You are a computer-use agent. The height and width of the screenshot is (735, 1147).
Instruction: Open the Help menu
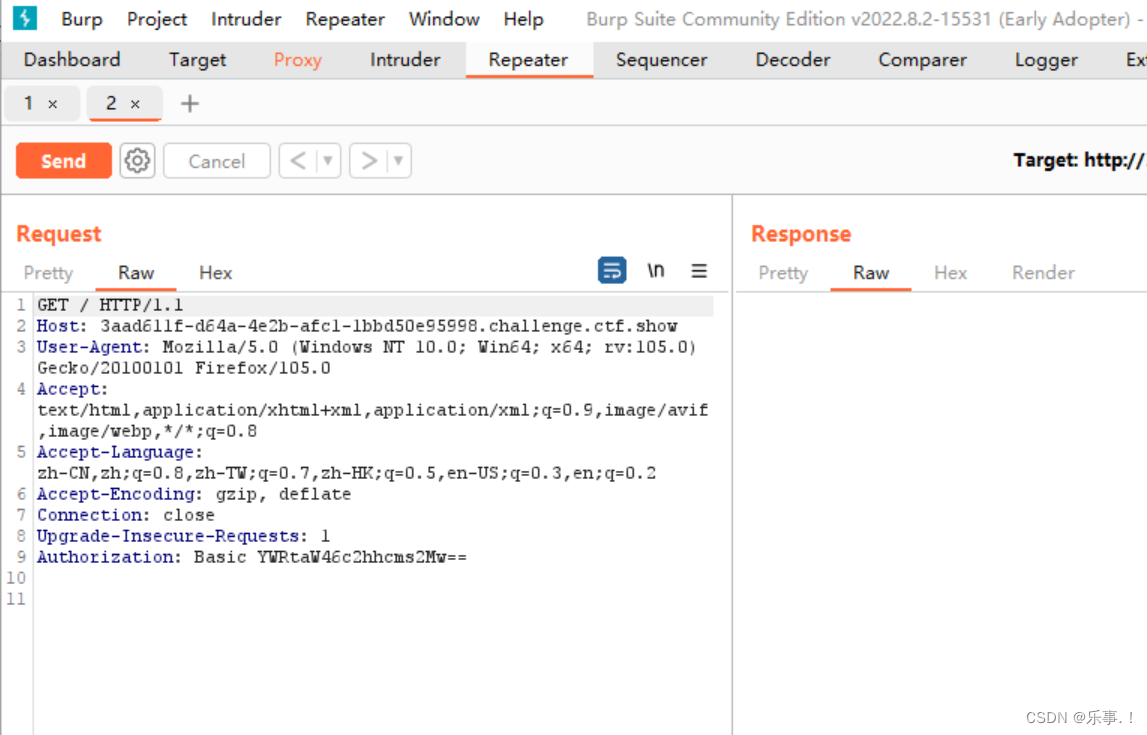(x=523, y=19)
